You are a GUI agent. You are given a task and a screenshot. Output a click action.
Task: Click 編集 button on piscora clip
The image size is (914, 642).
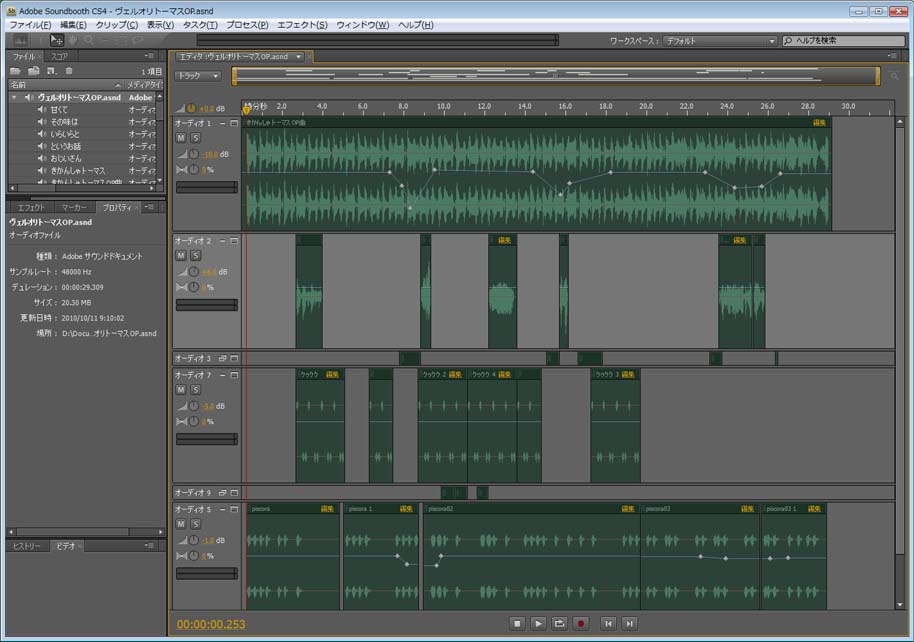(x=327, y=509)
